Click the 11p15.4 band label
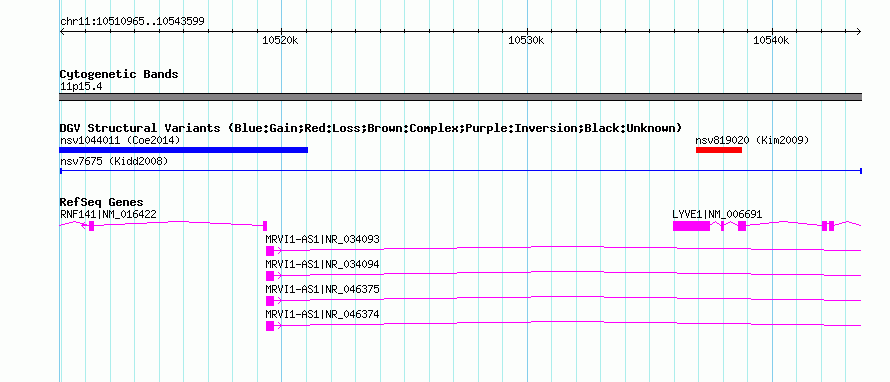 point(81,87)
